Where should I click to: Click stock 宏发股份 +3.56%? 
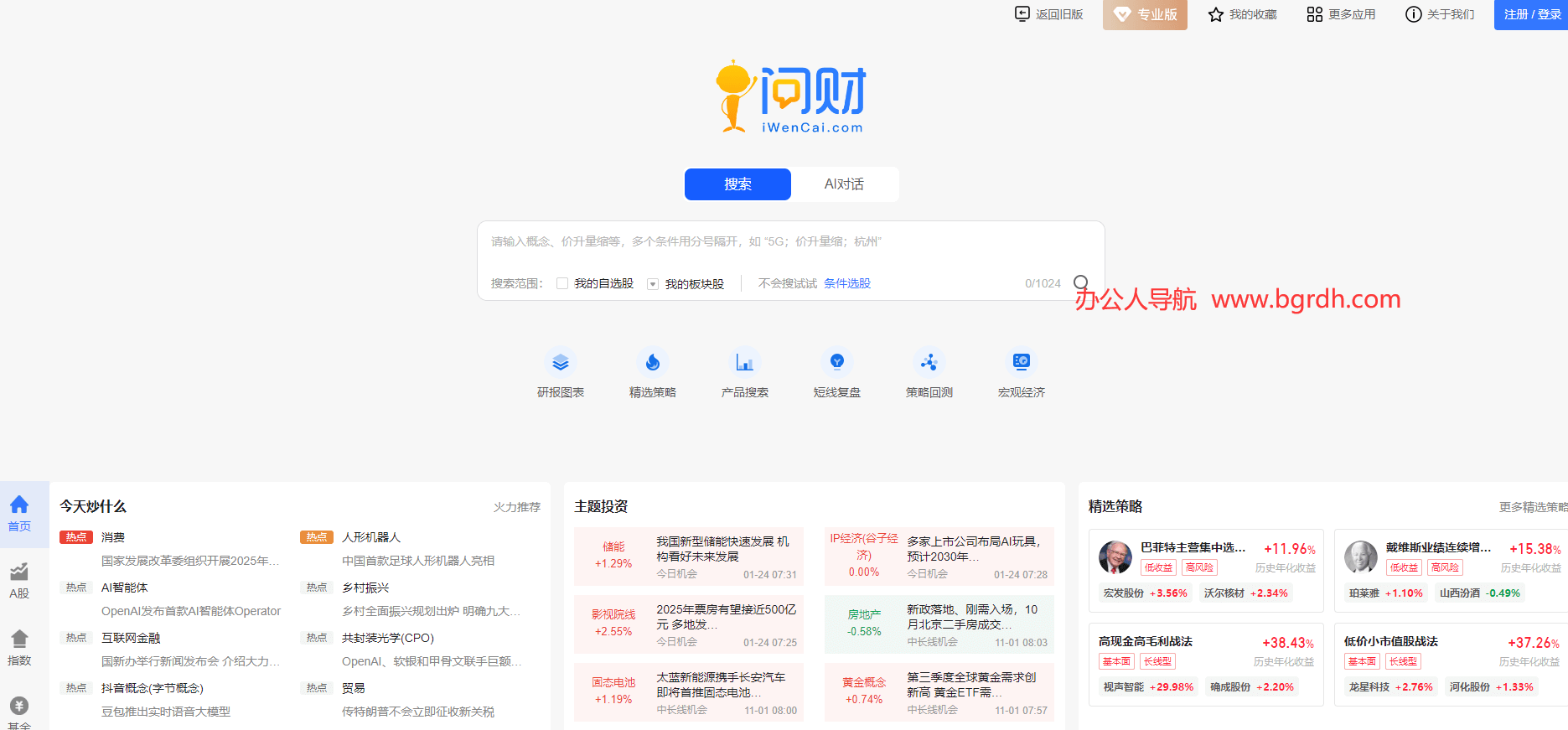(x=1146, y=593)
